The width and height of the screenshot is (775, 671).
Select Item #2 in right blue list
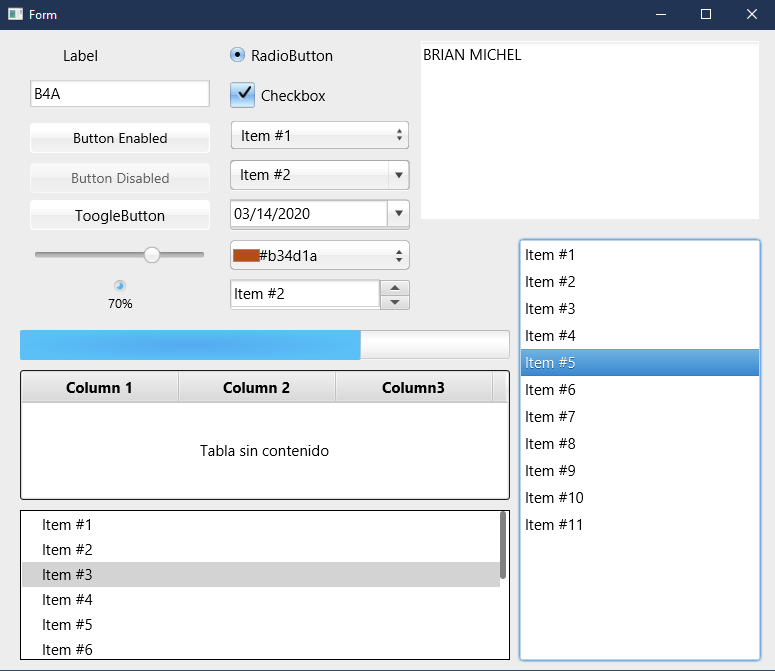tap(640, 282)
